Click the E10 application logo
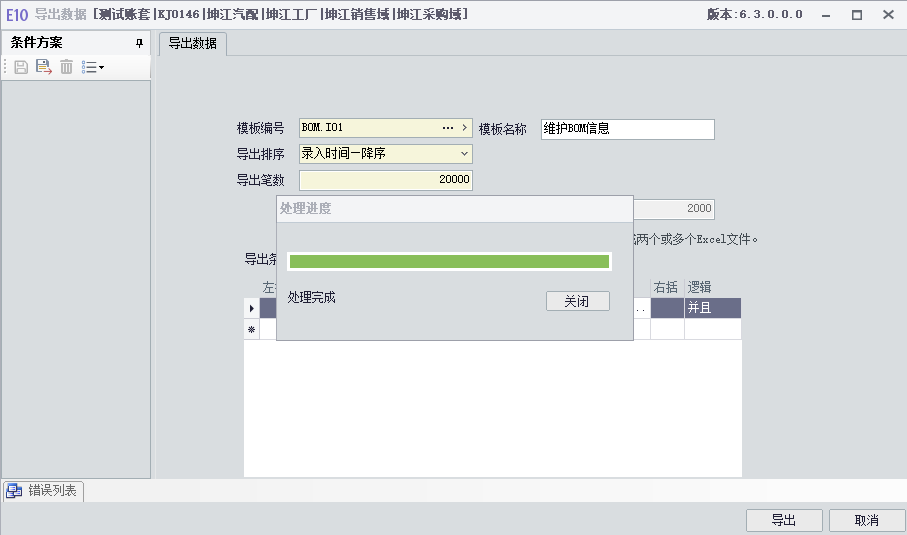This screenshot has width=907, height=535. 16,14
